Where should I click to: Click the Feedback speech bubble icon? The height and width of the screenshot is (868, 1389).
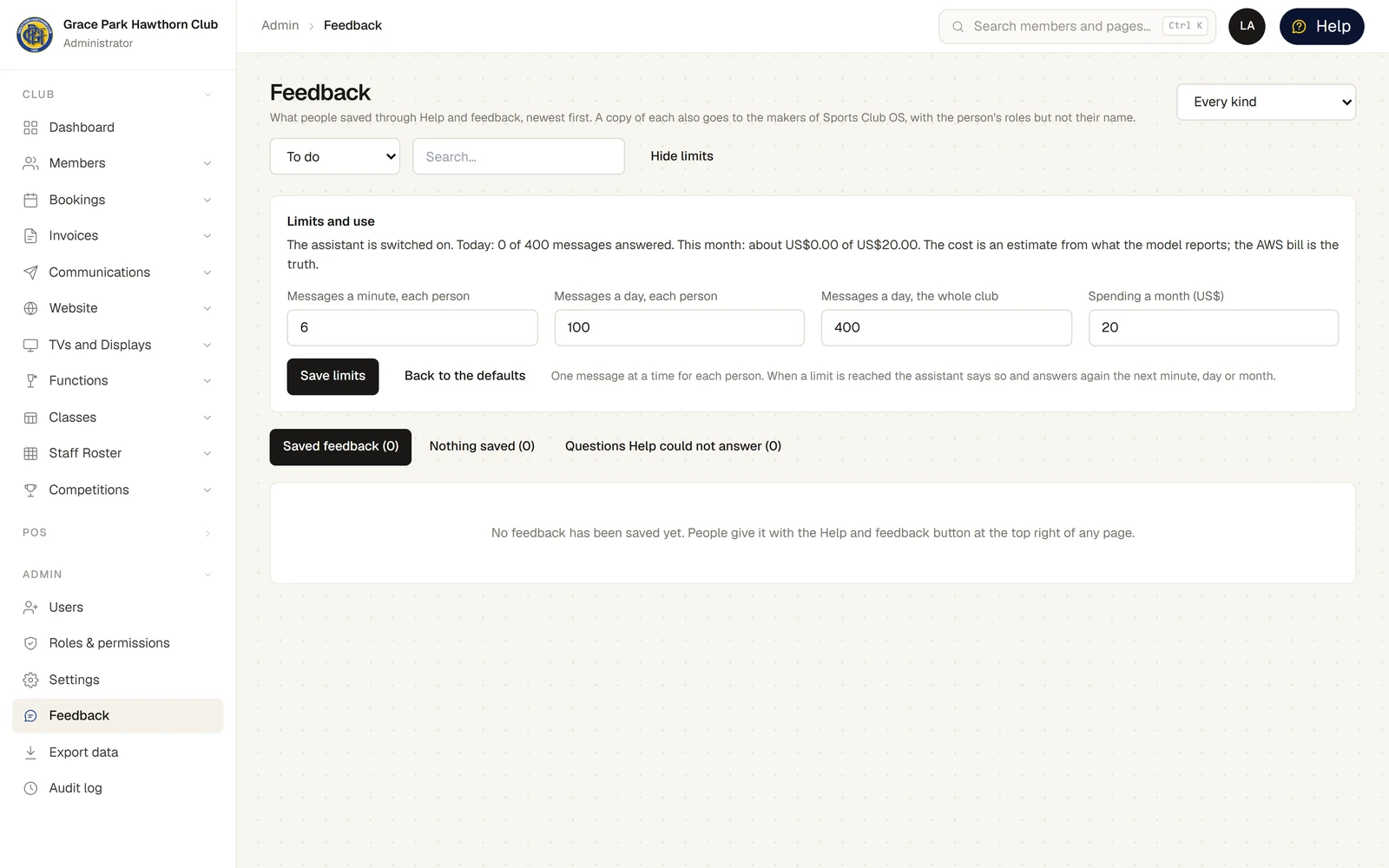[x=30, y=716]
